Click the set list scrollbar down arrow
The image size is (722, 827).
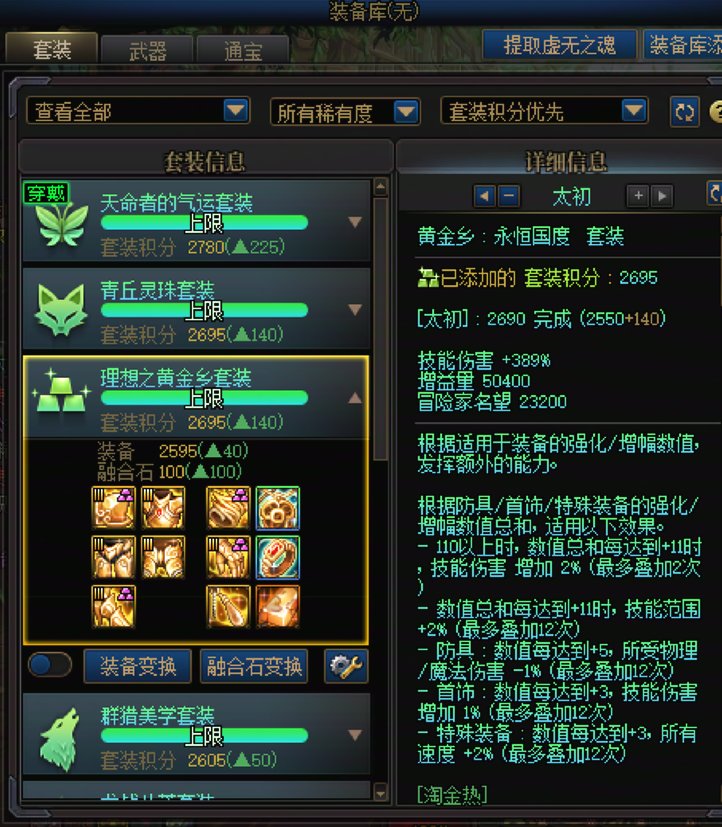(381, 792)
